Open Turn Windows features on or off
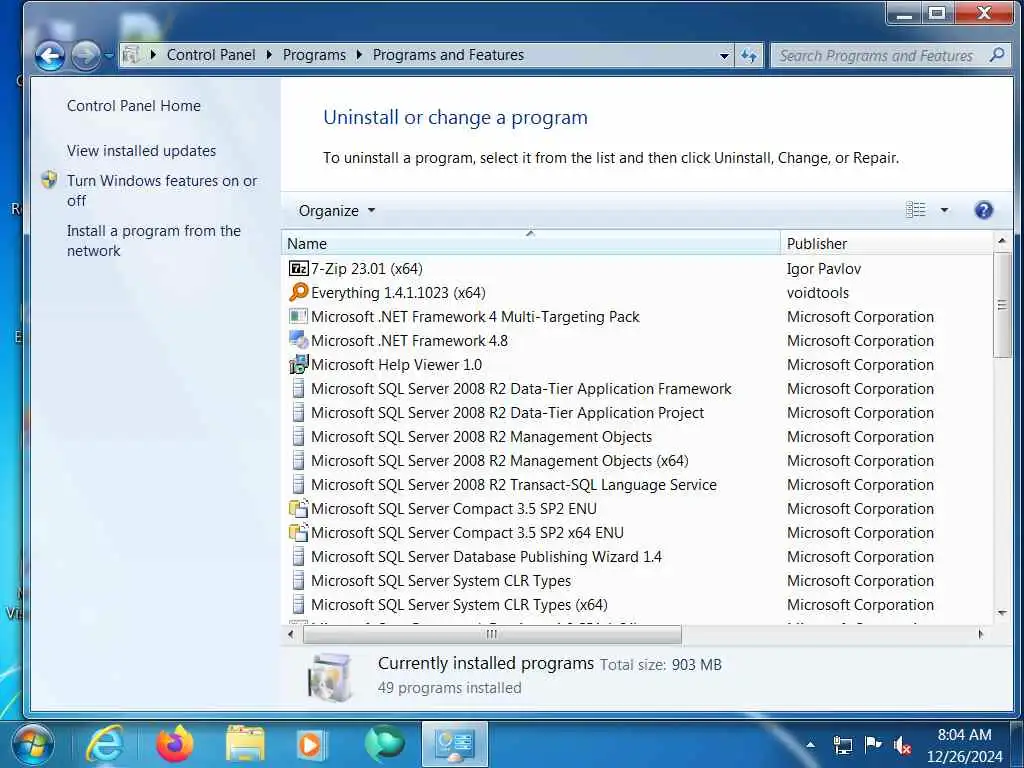The image size is (1024, 768). tap(162, 191)
